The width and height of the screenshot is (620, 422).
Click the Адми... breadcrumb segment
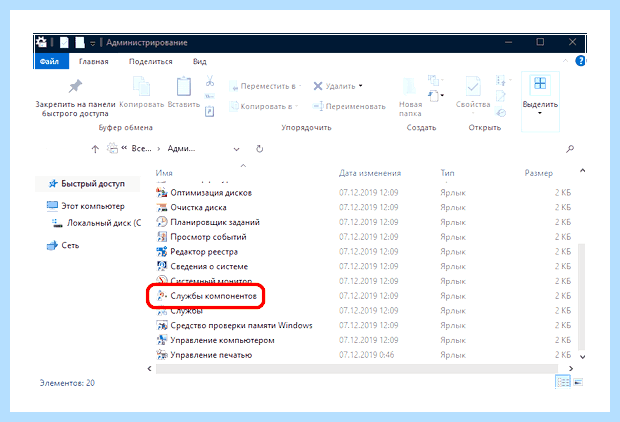(x=181, y=149)
